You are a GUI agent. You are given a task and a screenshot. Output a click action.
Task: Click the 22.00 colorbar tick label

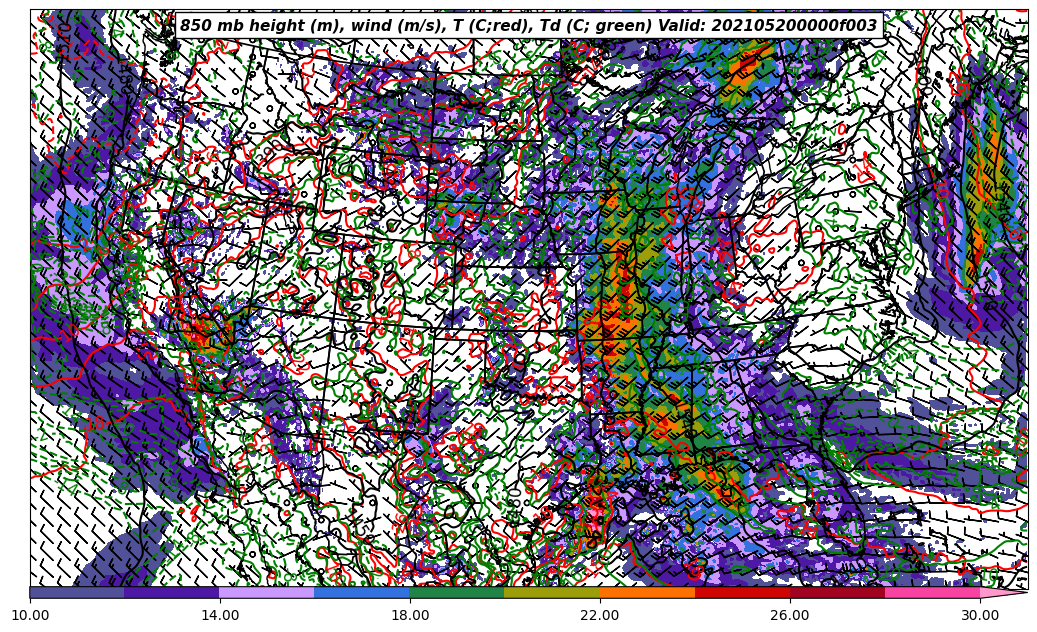coord(600,615)
